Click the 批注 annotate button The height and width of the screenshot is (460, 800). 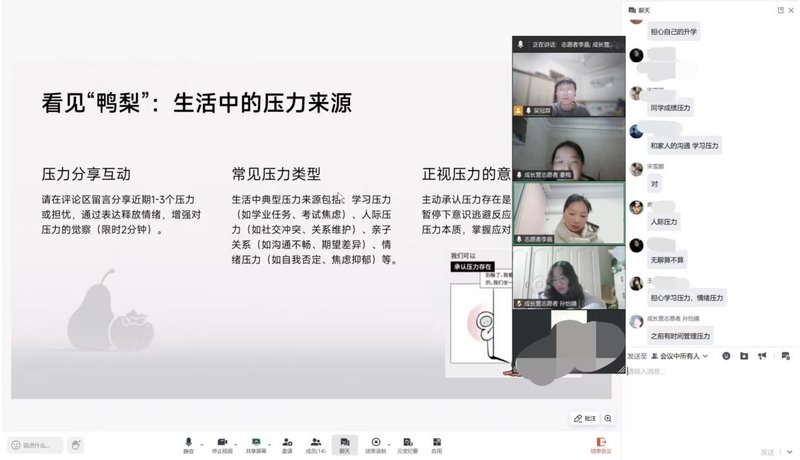tap(584, 418)
